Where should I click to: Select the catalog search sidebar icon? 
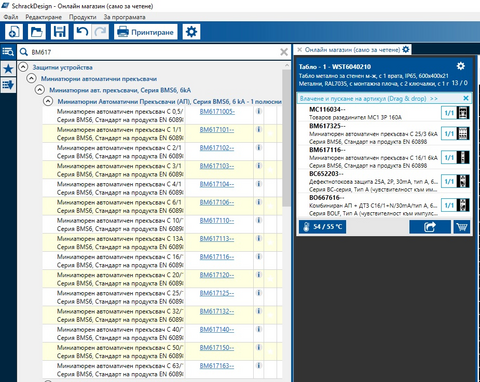(8, 52)
